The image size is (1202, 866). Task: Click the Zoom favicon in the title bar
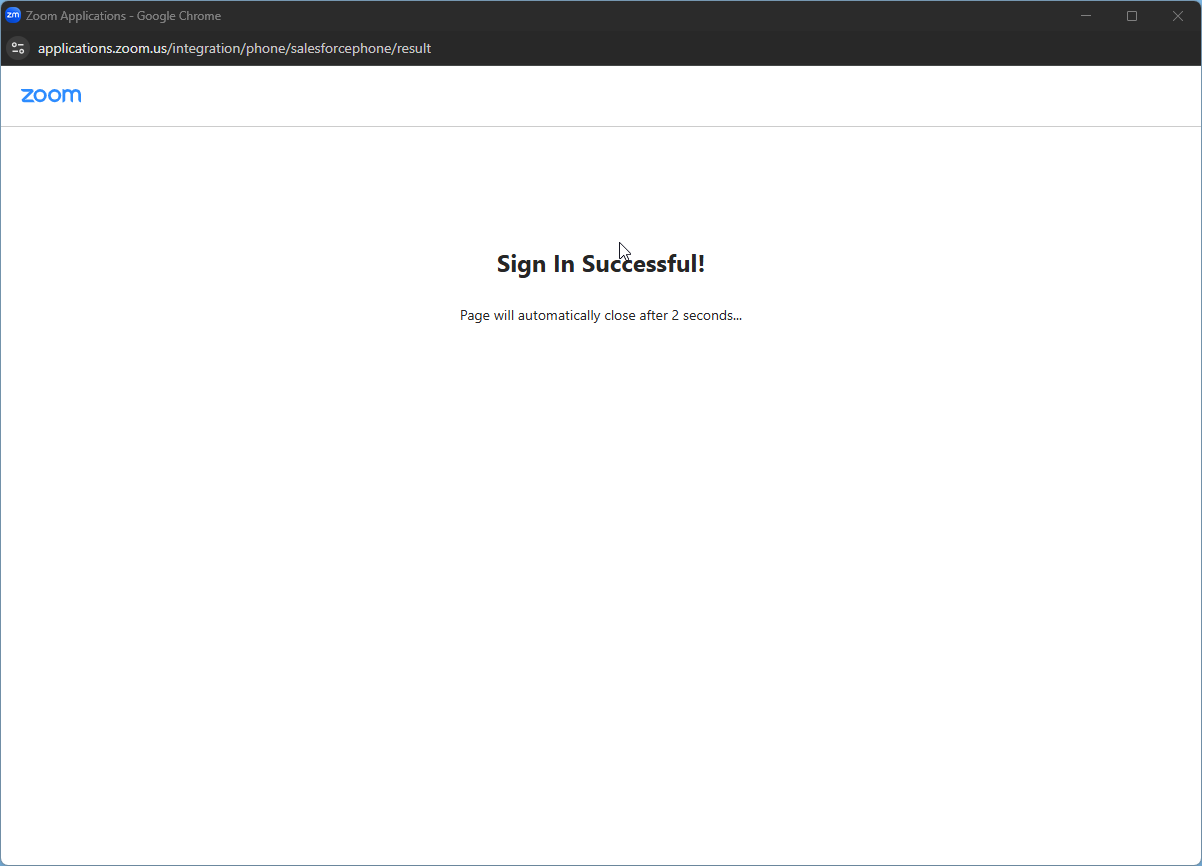click(x=13, y=15)
